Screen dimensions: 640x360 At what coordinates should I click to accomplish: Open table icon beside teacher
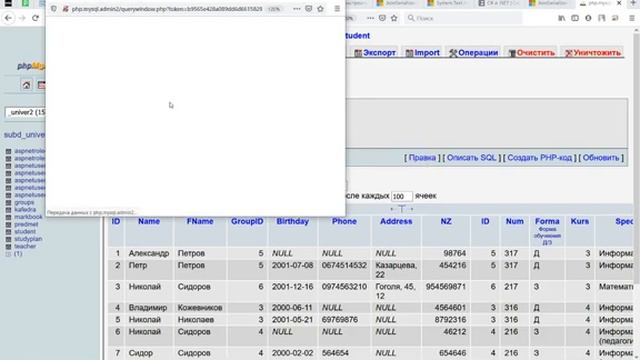coord(8,247)
